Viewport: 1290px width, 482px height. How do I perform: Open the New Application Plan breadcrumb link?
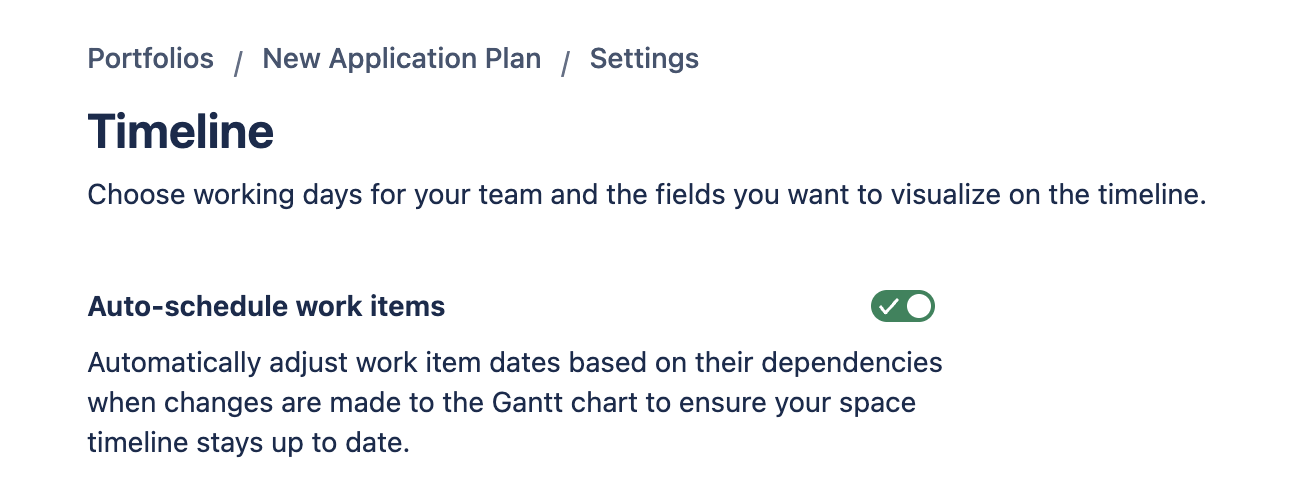[x=401, y=59]
